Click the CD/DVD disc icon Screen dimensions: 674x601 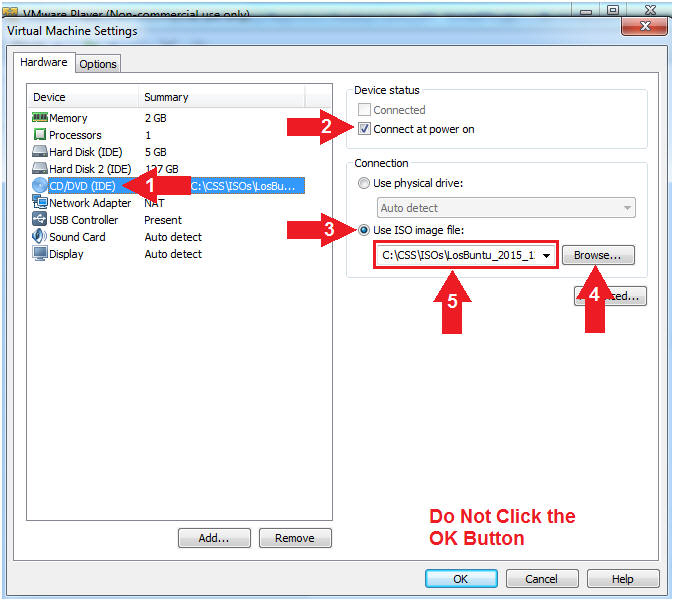coord(40,185)
